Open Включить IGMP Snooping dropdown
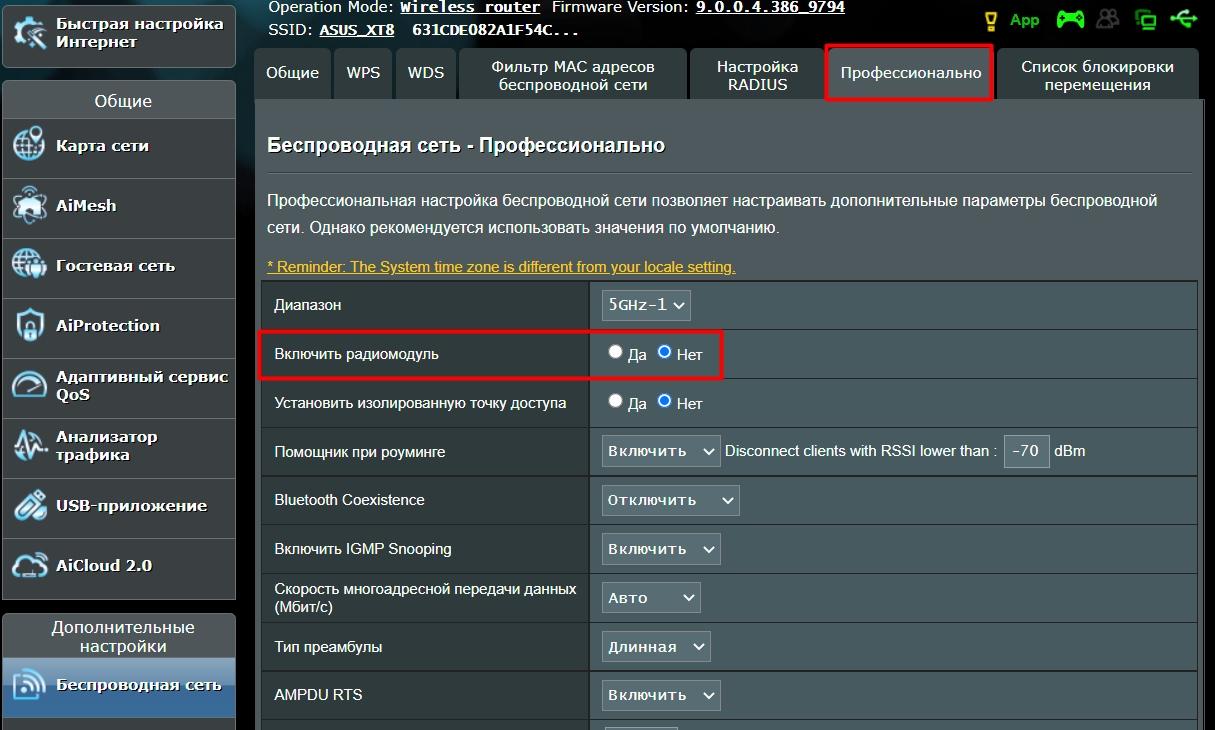 [x=661, y=549]
